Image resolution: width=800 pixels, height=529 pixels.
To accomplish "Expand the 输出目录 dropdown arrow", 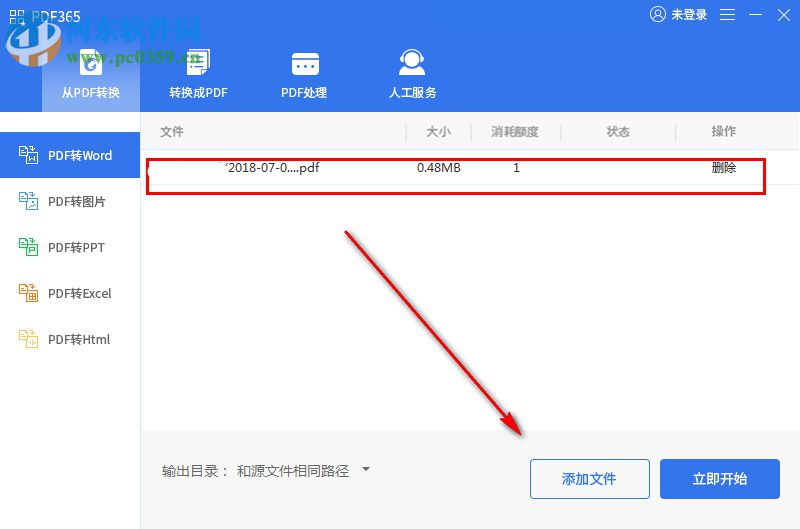I will 366,469.
